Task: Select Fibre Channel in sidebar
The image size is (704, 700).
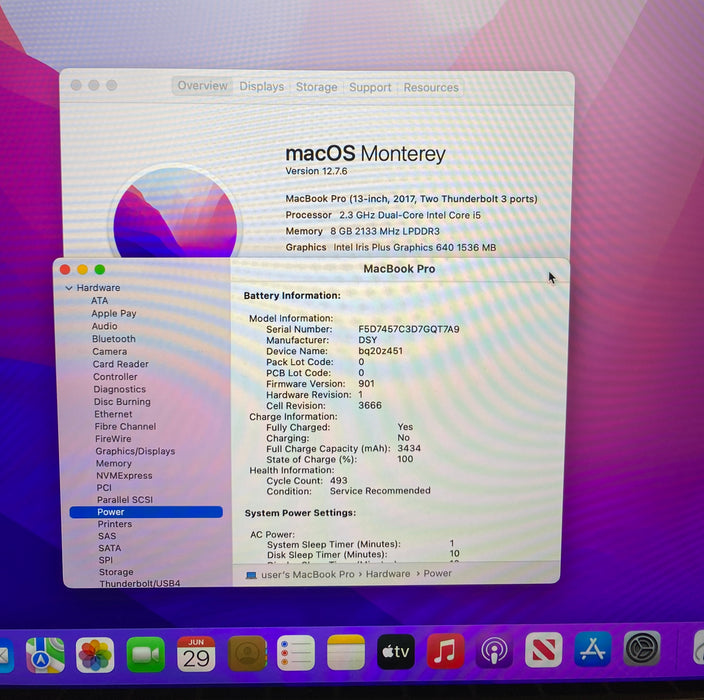Action: 125,427
